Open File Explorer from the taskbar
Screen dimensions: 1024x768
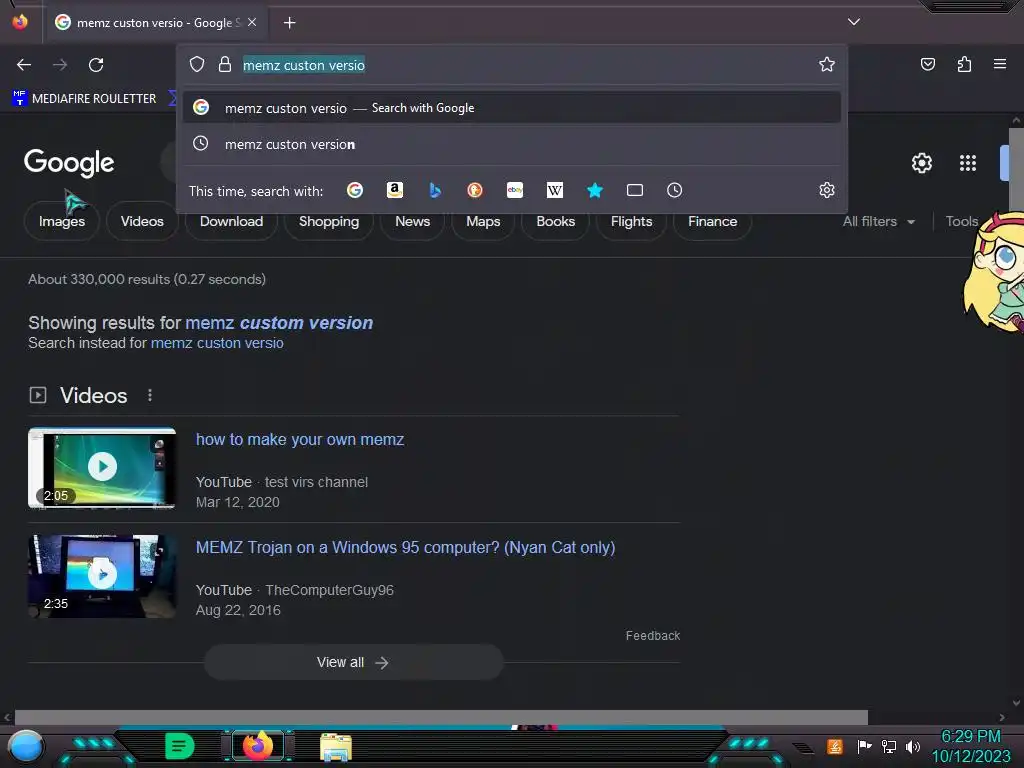pyautogui.click(x=336, y=746)
